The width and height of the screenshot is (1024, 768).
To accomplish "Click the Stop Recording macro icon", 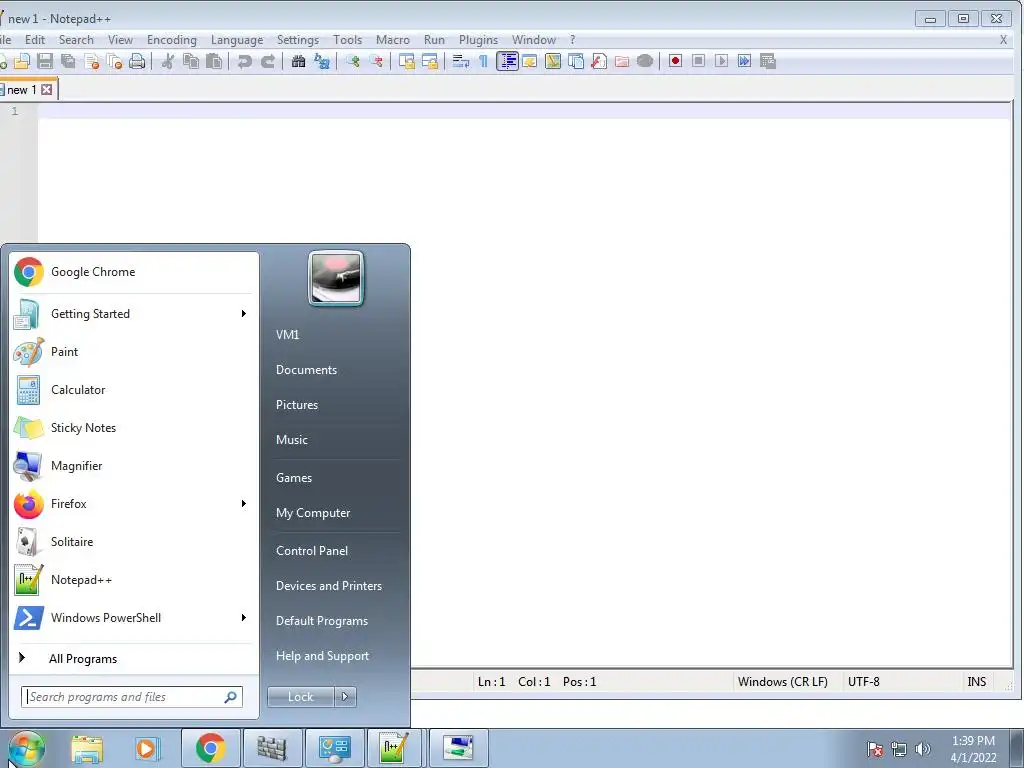I will coord(698,61).
